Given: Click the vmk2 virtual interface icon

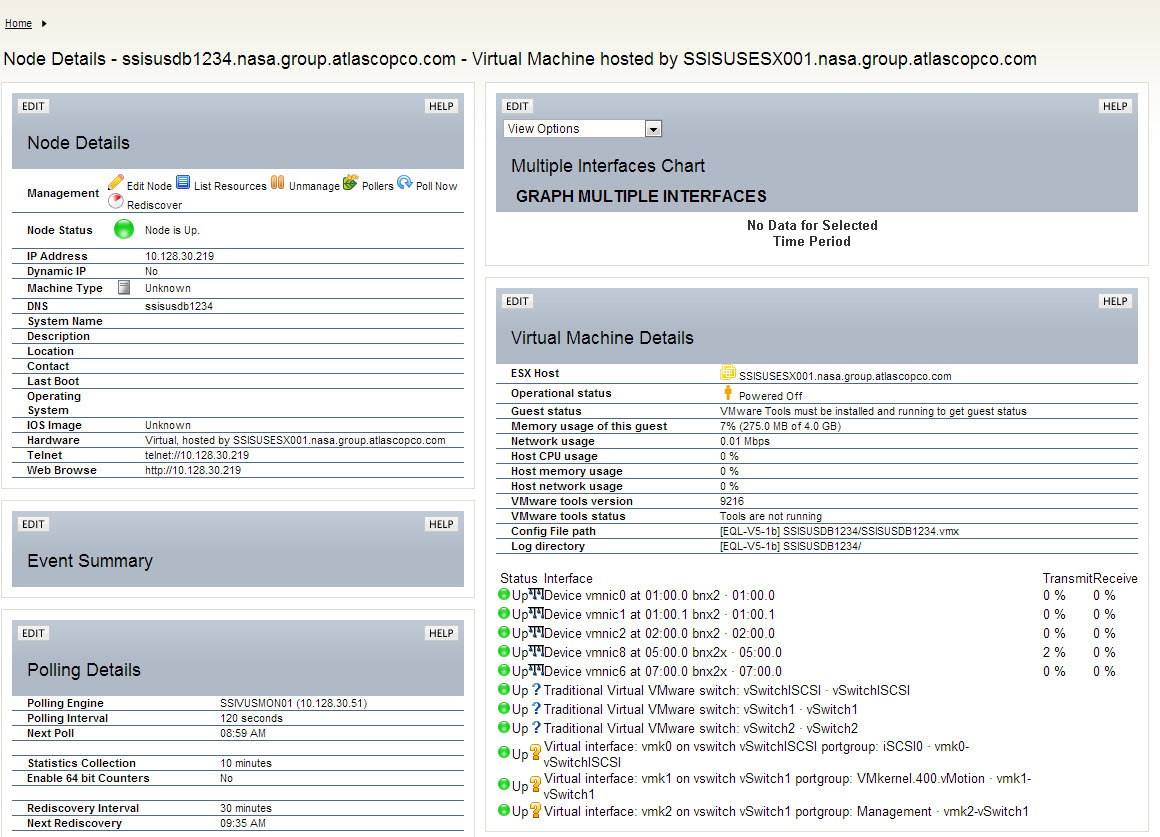Looking at the screenshot, I should coord(536,811).
